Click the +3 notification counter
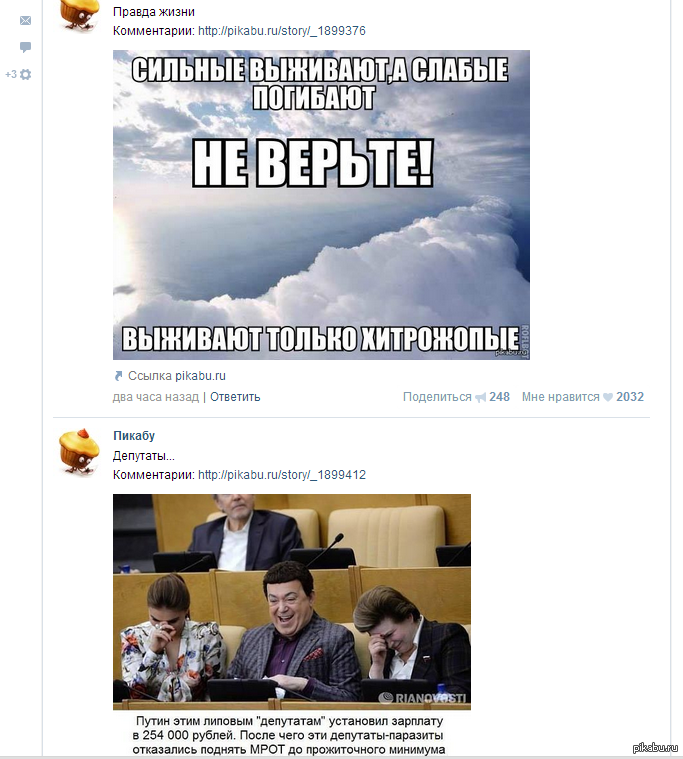 point(11,74)
